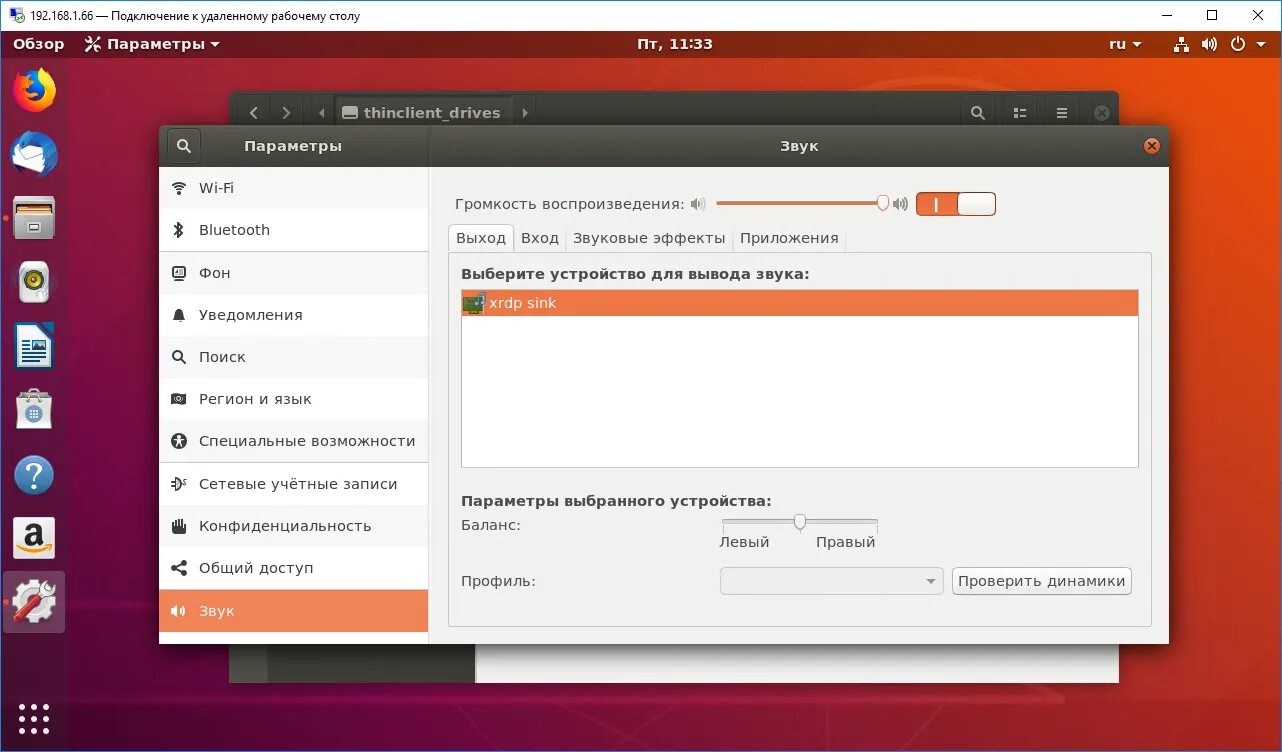Click the Settings wrench-gear dock icon

click(x=34, y=602)
